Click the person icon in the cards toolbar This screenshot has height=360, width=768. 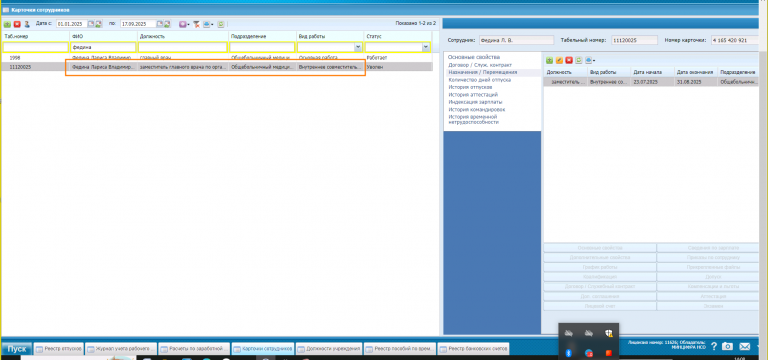click(x=27, y=24)
